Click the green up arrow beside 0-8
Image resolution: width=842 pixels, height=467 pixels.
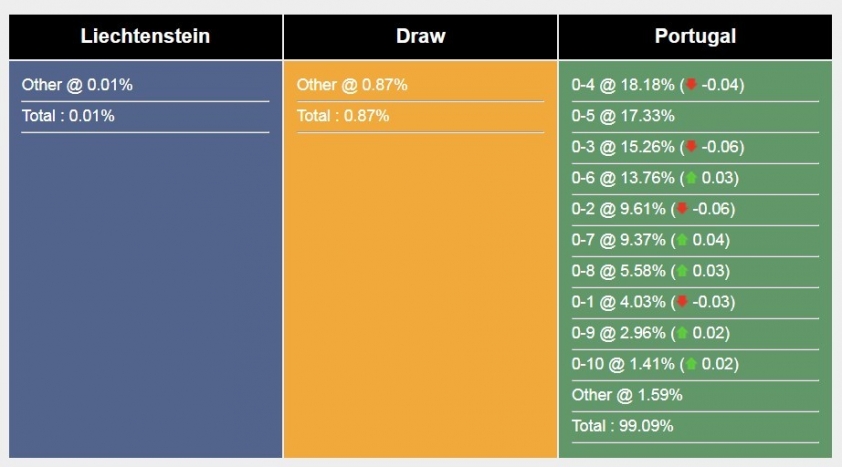tap(683, 271)
